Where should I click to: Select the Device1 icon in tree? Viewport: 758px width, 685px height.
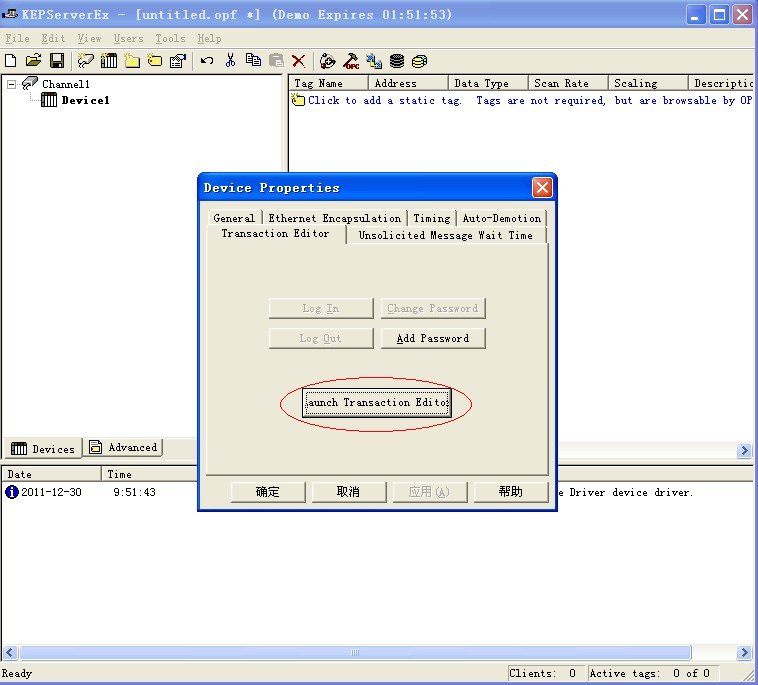point(49,100)
